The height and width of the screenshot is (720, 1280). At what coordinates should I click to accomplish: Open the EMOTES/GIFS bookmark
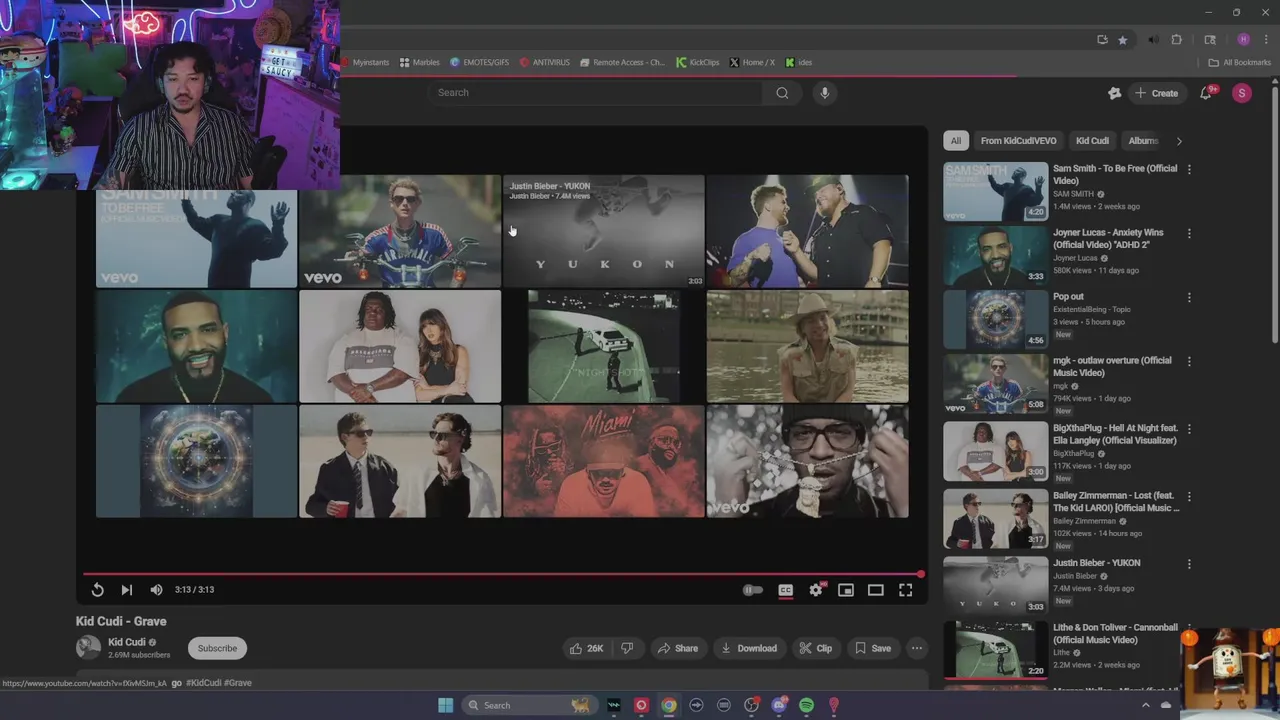[479, 62]
